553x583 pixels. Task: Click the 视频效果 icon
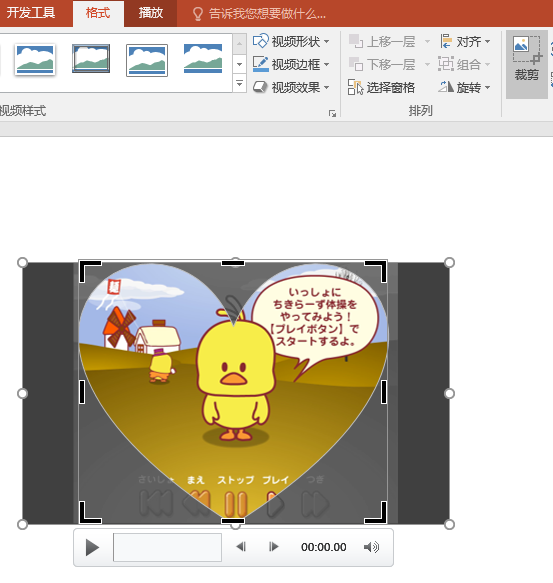tap(260, 87)
